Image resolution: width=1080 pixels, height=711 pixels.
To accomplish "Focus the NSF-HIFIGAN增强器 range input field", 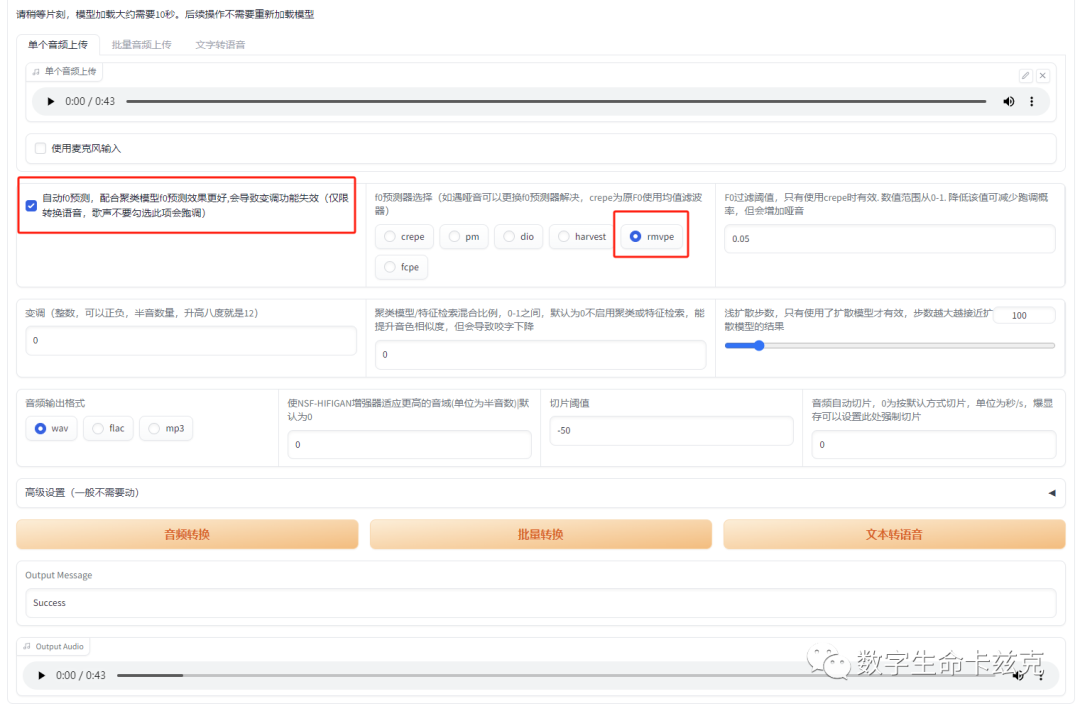I will [x=409, y=444].
